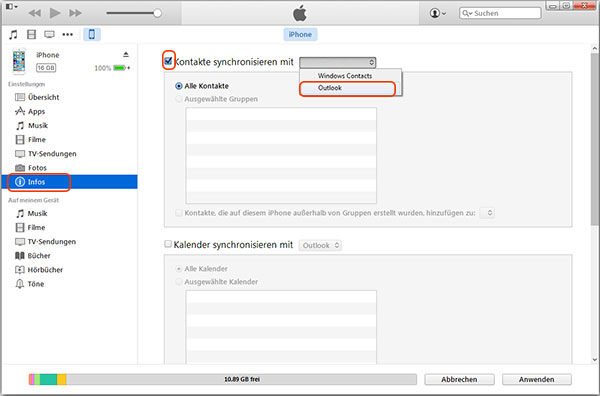Click the fast-forward button
Viewport: 600px width, 396px height.
click(x=75, y=13)
